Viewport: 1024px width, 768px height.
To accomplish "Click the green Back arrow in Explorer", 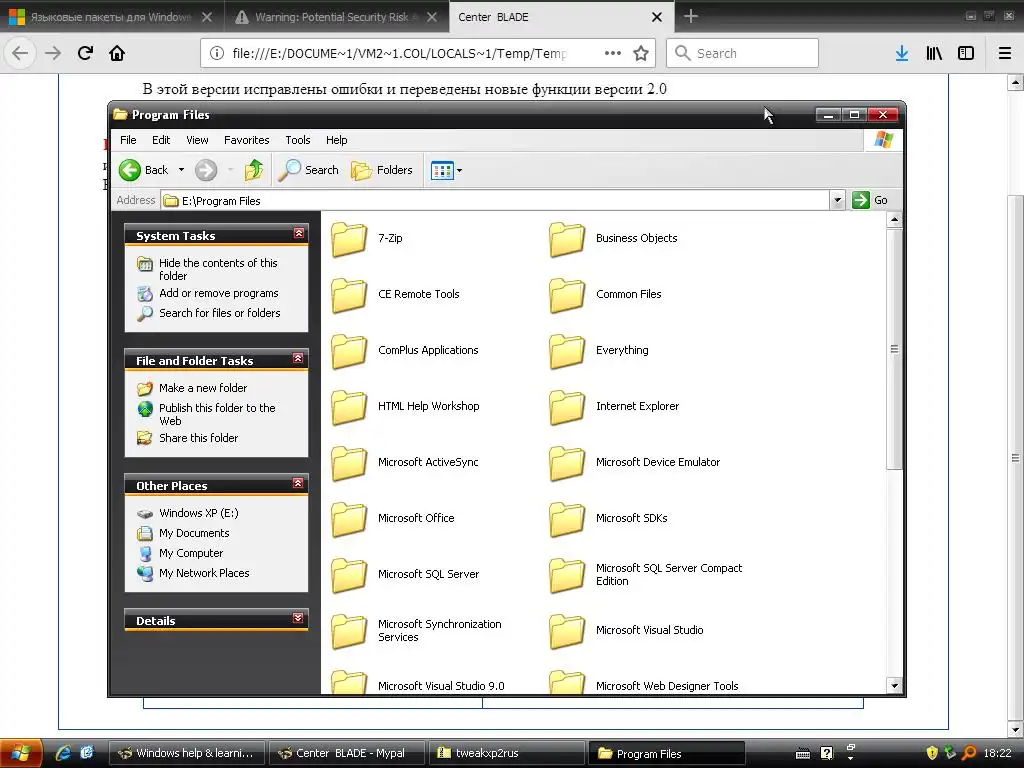I will pyautogui.click(x=129, y=170).
